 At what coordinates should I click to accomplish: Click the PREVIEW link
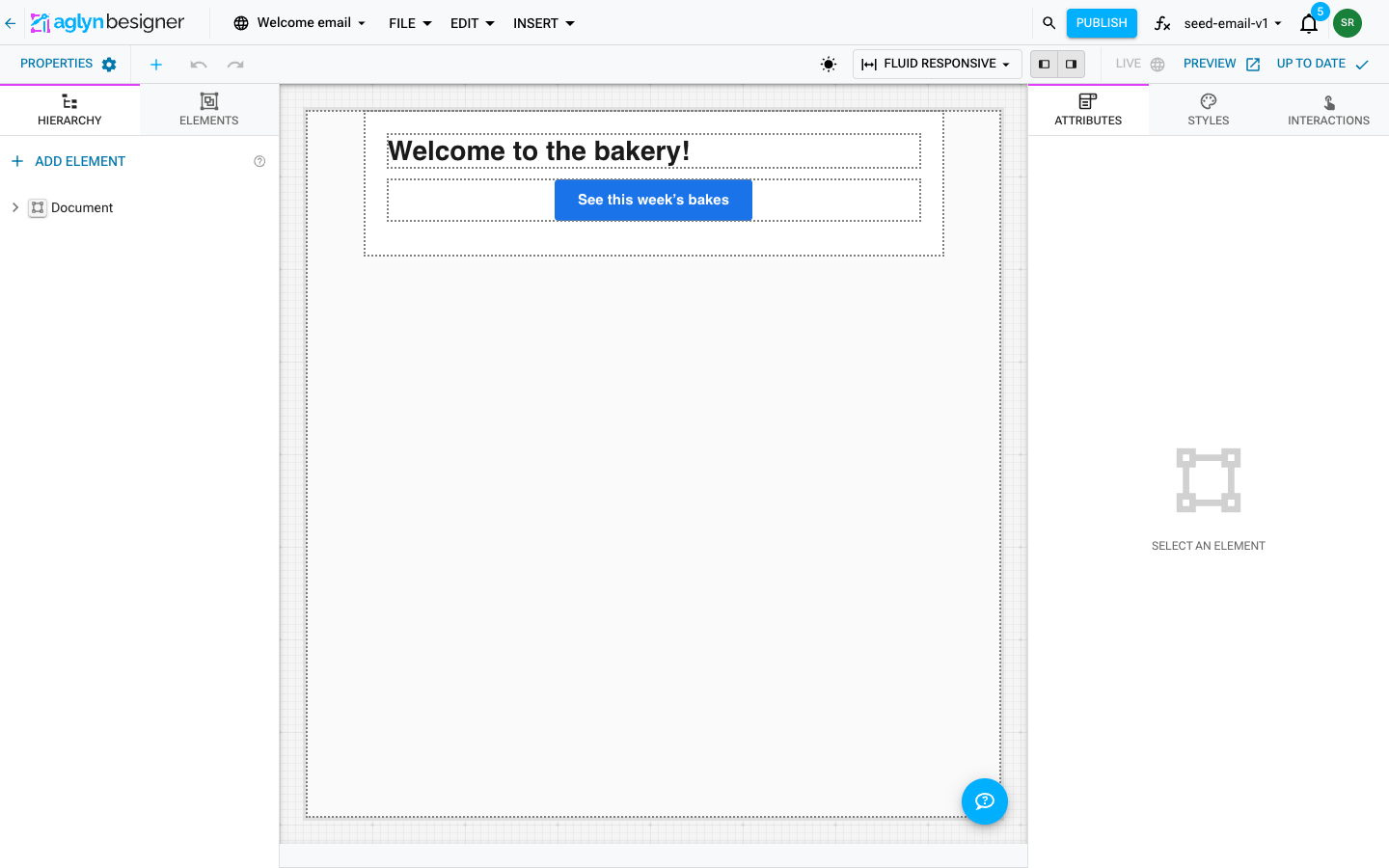pyautogui.click(x=1221, y=64)
